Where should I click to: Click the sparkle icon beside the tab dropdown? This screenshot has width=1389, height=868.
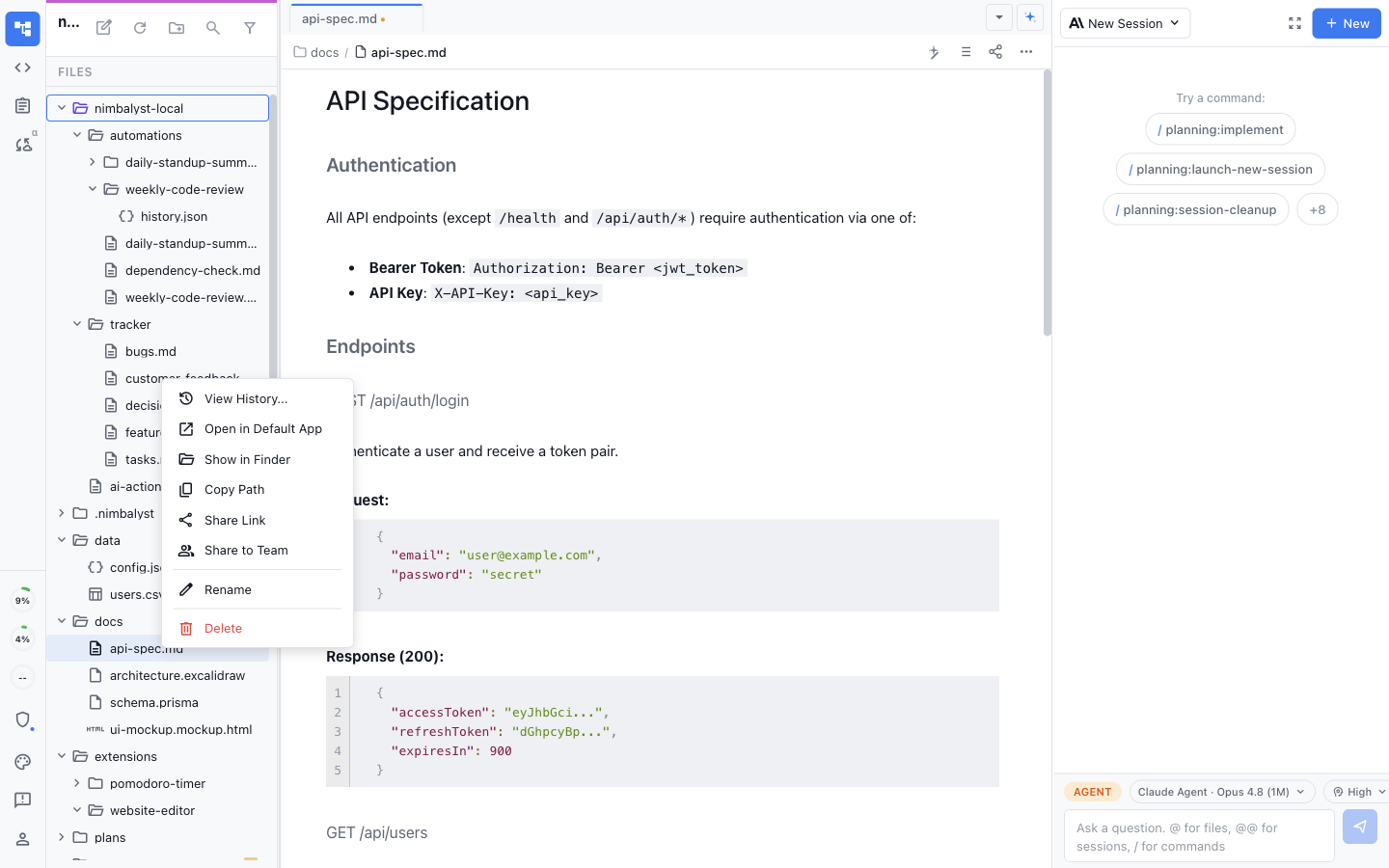click(1030, 17)
